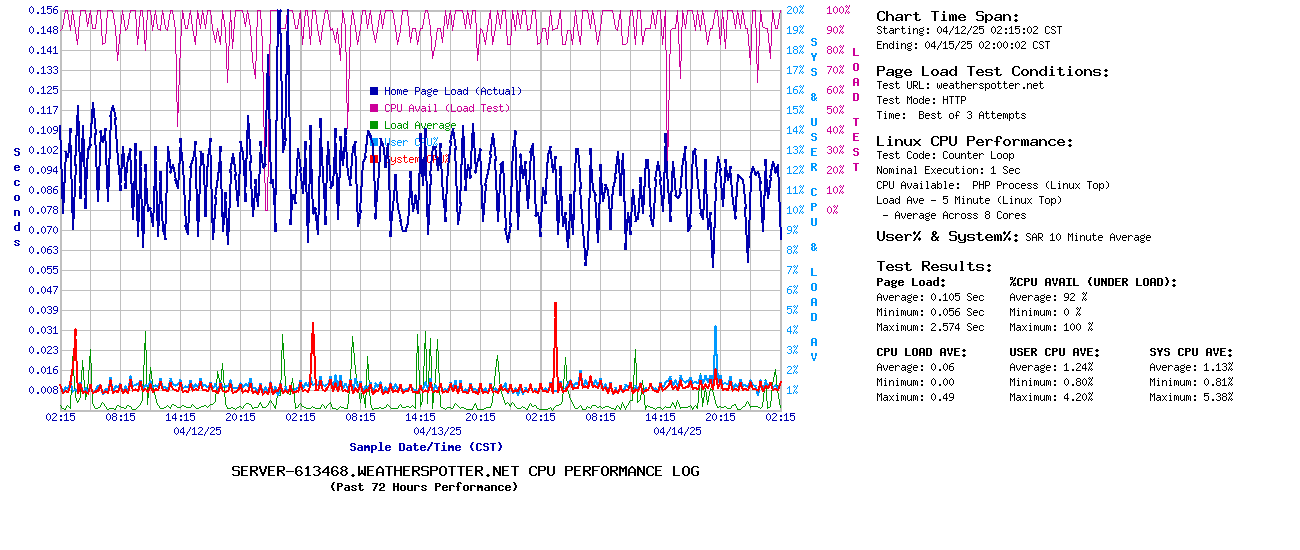
Task: Click the 04/14/25 date label on x-axis
Action: (x=678, y=431)
